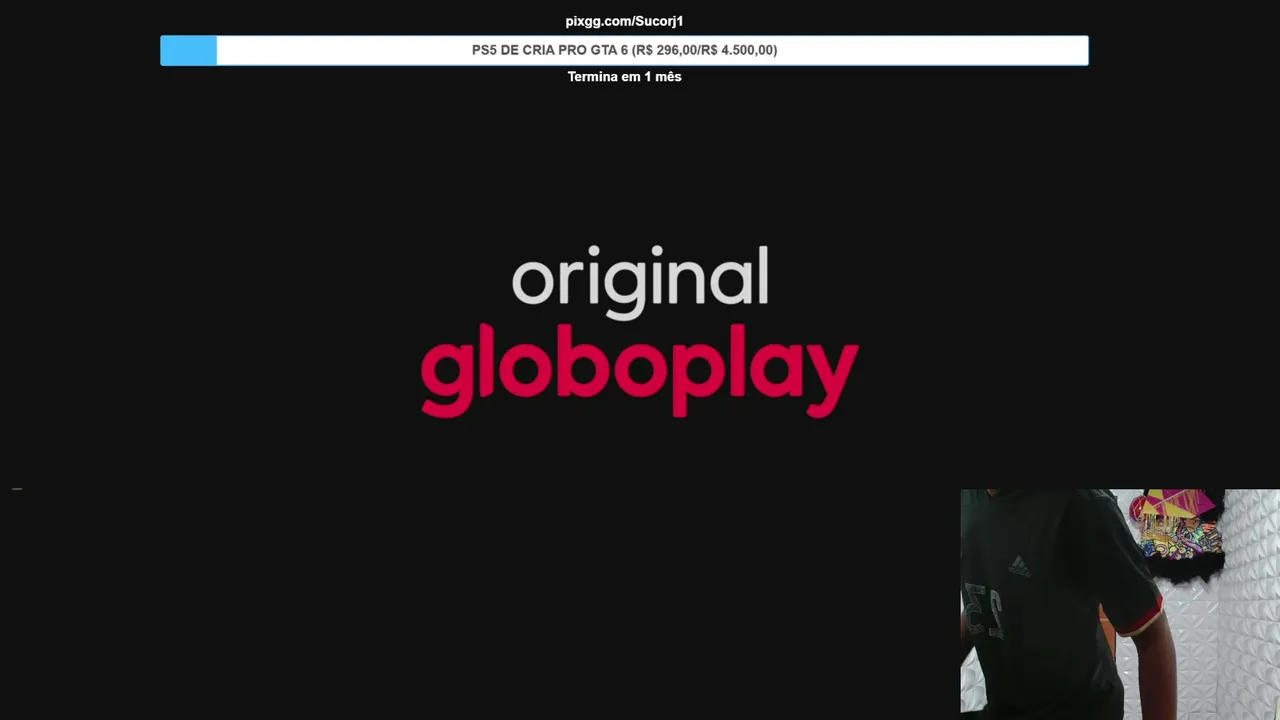Click the 'Termina em 1 mês' countdown text

(624, 77)
